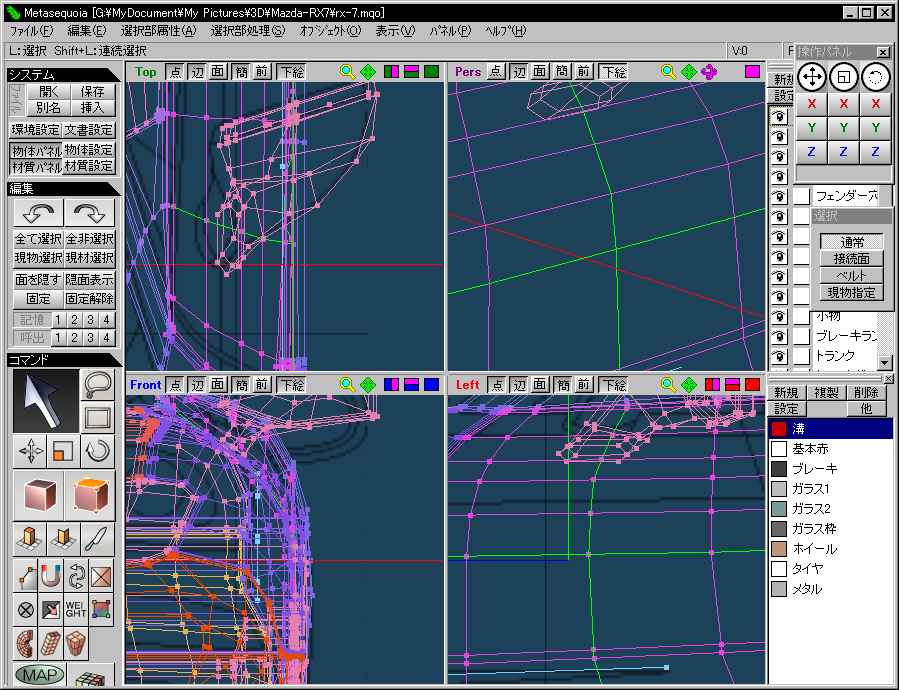This screenshot has width=899, height=690.
Task: Click the 全て選択 button
Action: 37,239
